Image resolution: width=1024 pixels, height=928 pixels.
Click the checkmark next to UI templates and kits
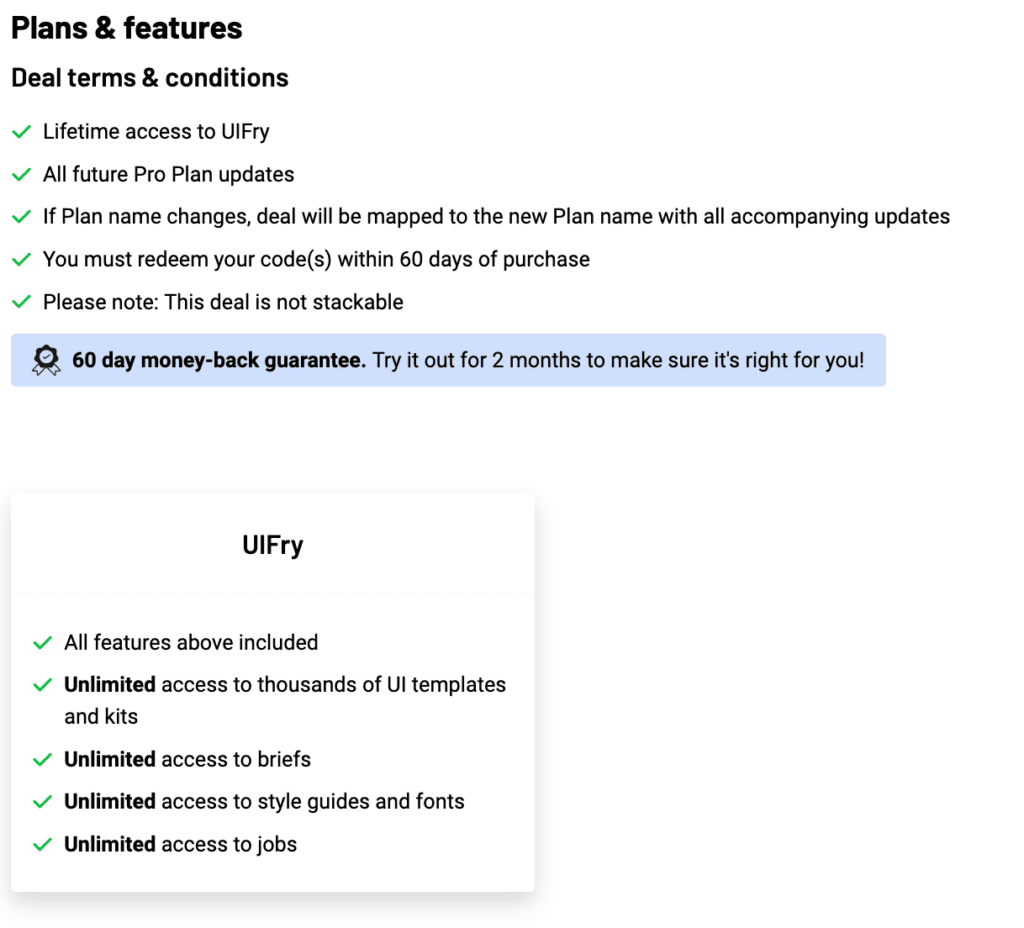click(42, 685)
